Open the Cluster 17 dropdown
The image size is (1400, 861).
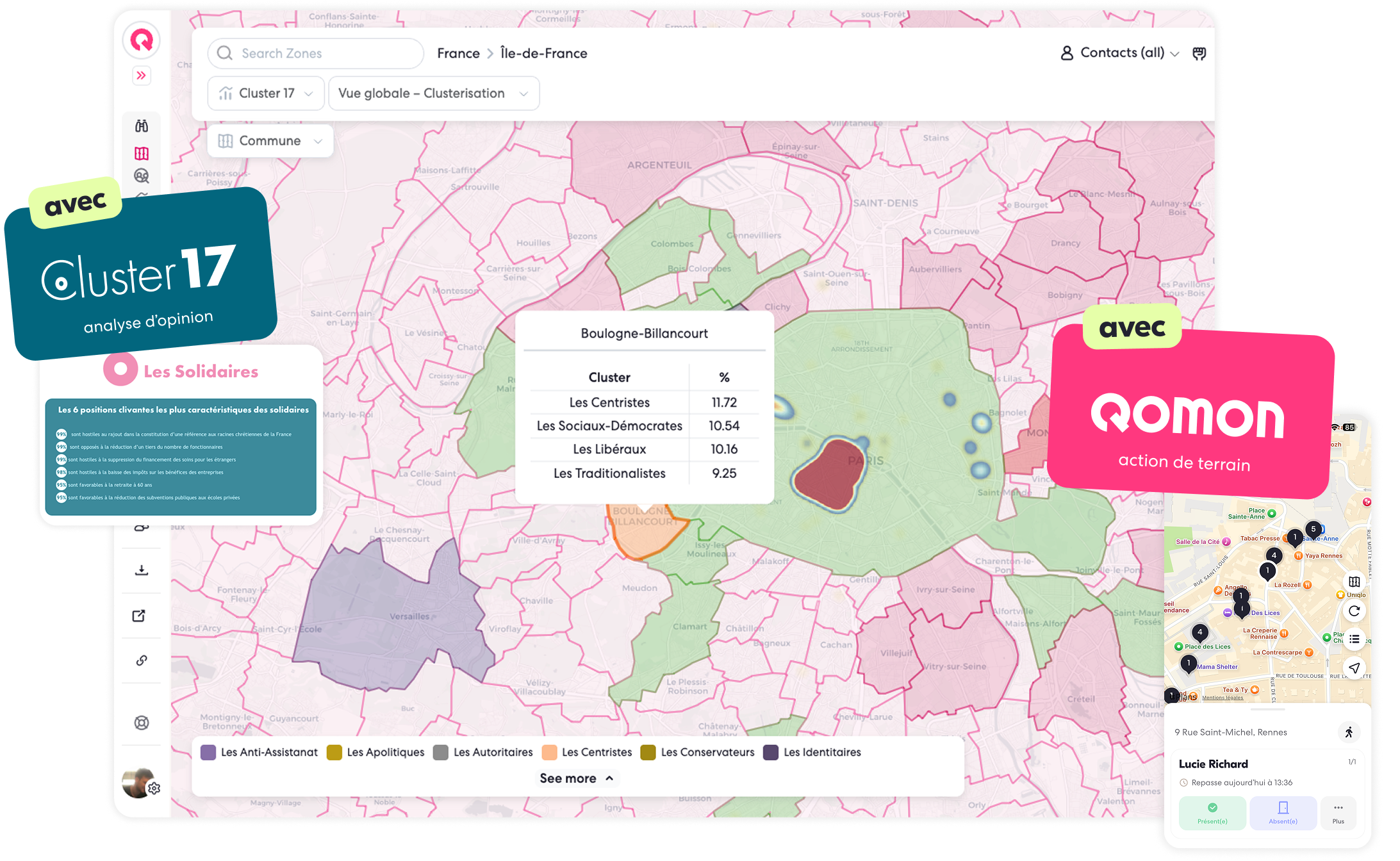[x=266, y=94]
